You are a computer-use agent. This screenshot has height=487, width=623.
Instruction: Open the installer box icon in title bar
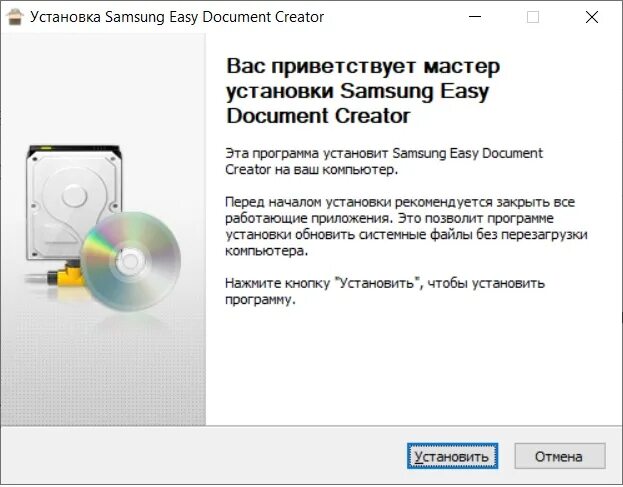pyautogui.click(x=15, y=17)
